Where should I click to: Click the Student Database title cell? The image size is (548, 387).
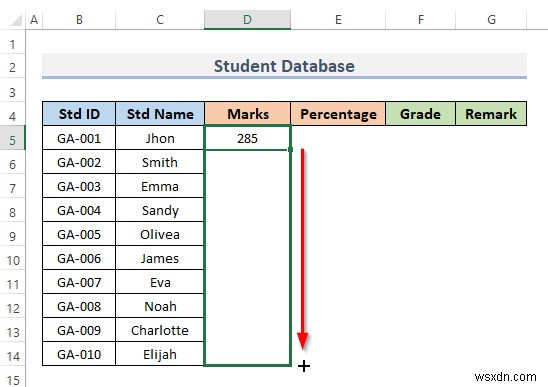pyautogui.click(x=284, y=66)
